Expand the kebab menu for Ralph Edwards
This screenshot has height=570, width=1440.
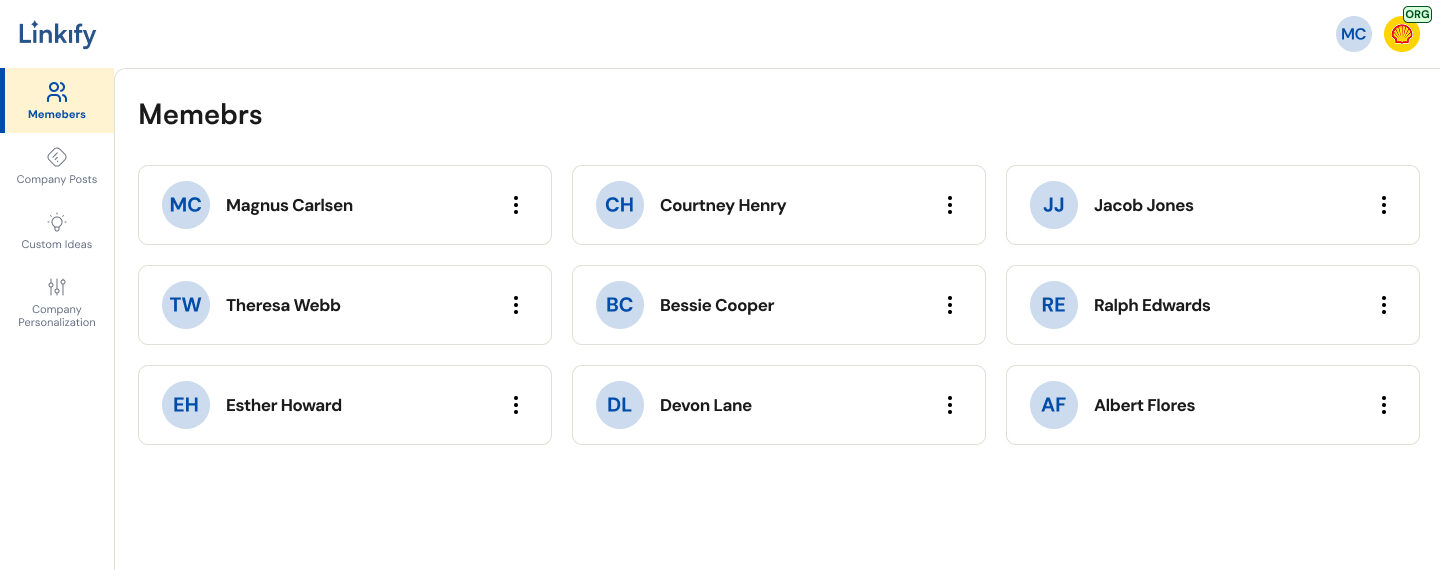click(1384, 305)
